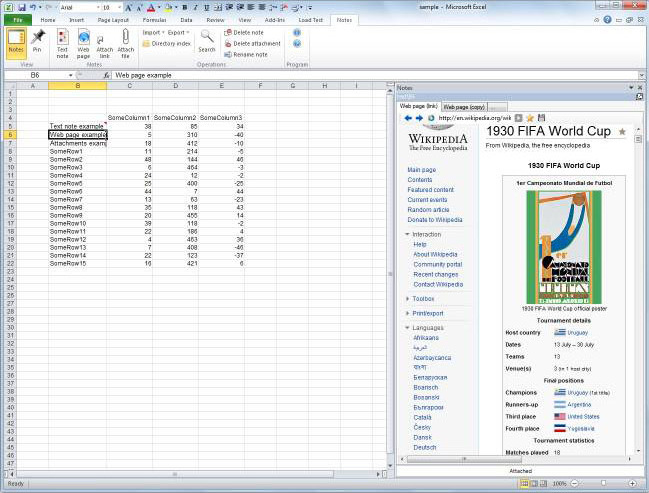Switch to the Formulas ribbon tab
This screenshot has width=649, height=493.
(x=154, y=19)
